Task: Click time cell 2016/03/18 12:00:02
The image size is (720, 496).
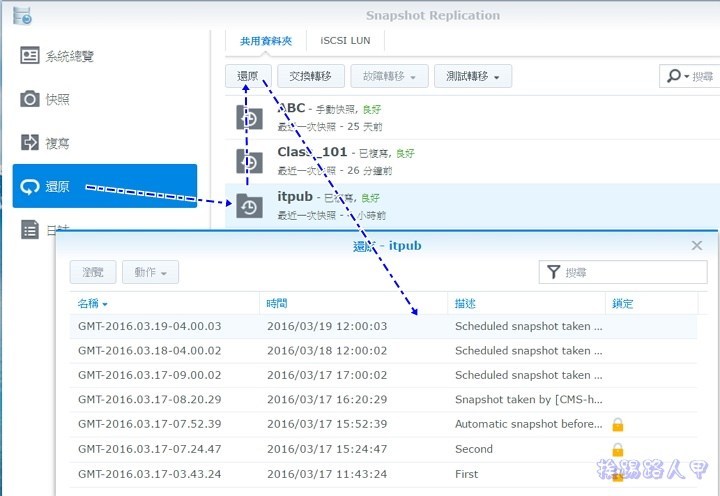Action: tap(327, 351)
